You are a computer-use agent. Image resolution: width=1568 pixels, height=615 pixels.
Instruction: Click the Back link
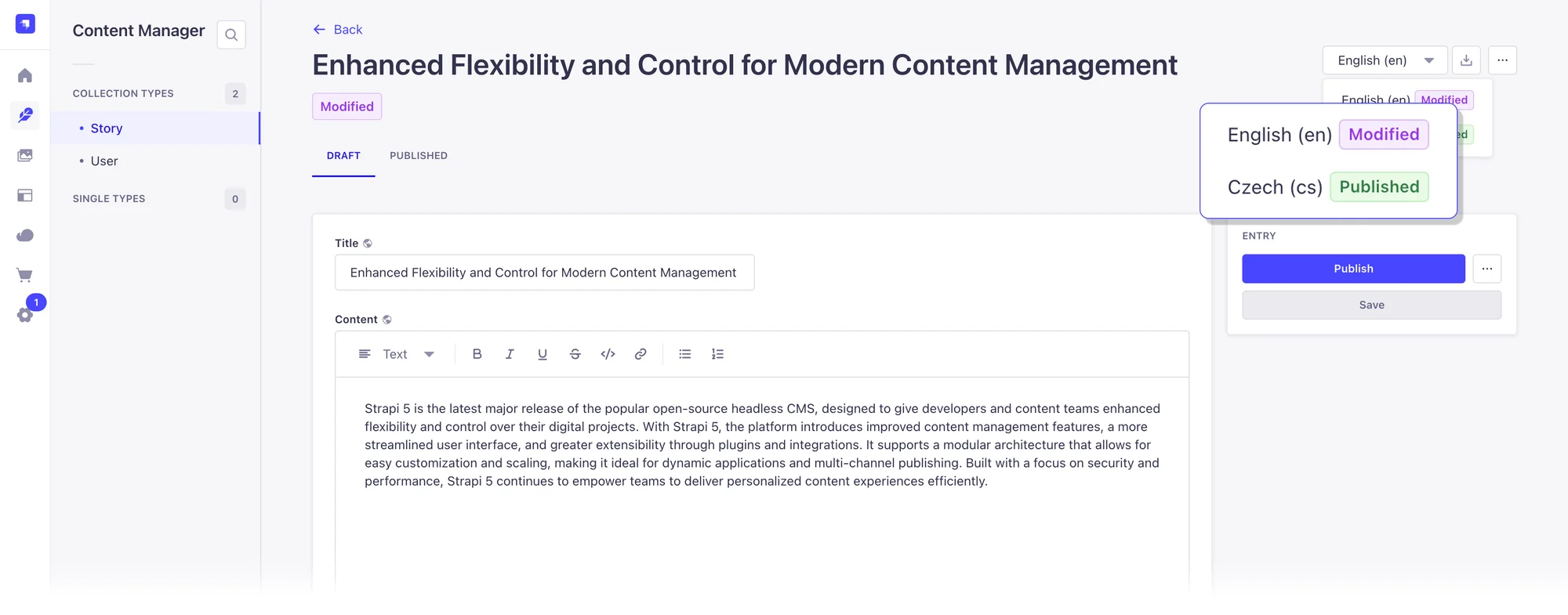(x=338, y=30)
